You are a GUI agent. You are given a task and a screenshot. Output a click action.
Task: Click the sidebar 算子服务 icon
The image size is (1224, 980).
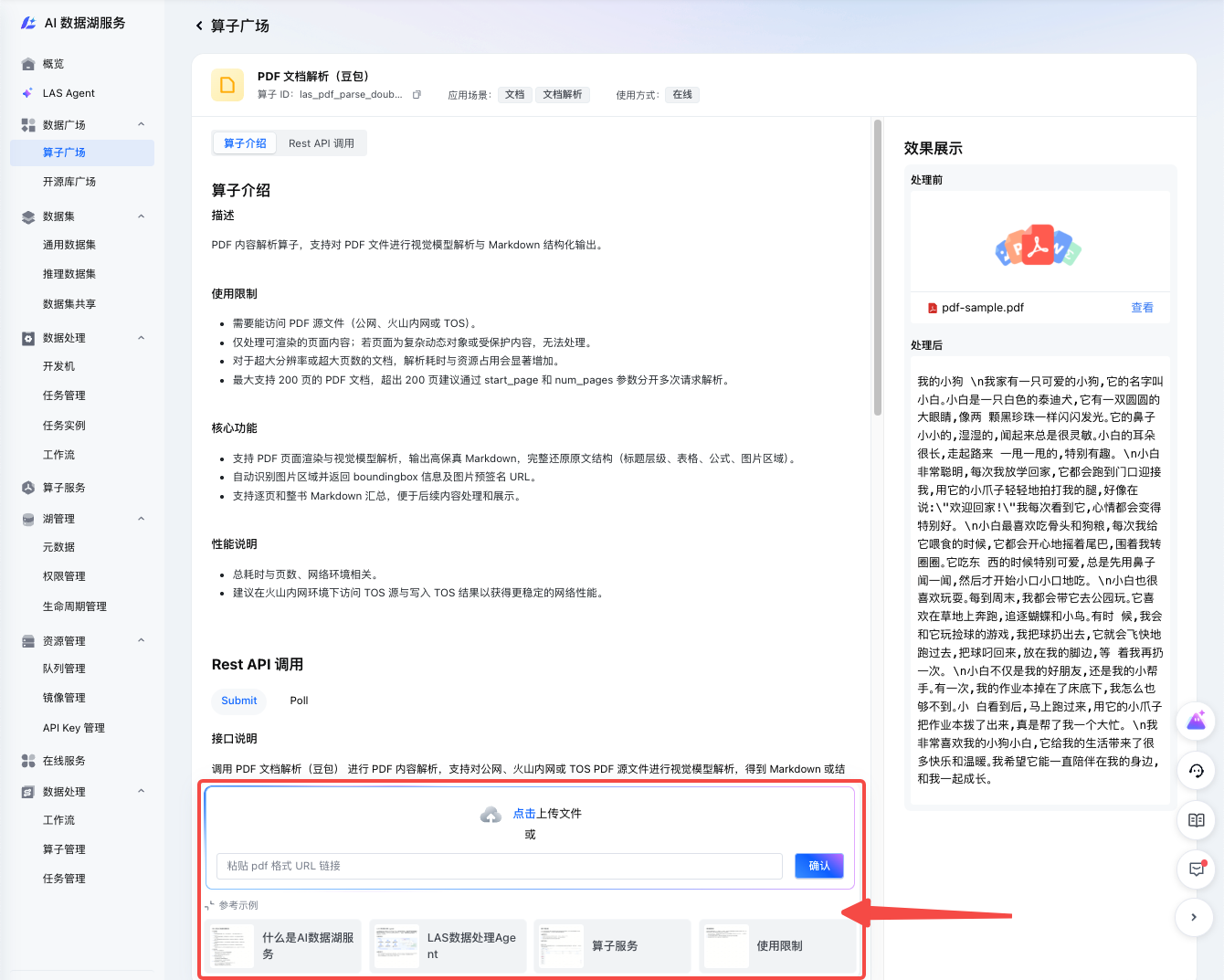pyautogui.click(x=28, y=488)
